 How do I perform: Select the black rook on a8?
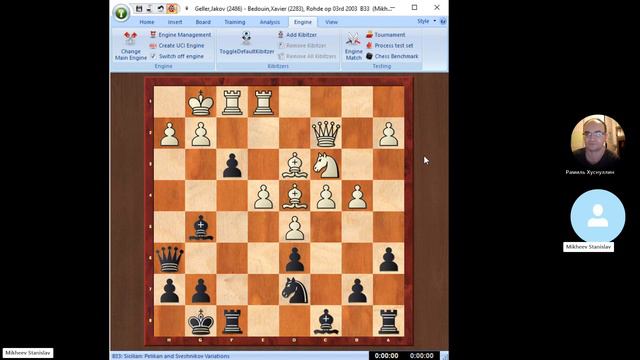click(389, 322)
